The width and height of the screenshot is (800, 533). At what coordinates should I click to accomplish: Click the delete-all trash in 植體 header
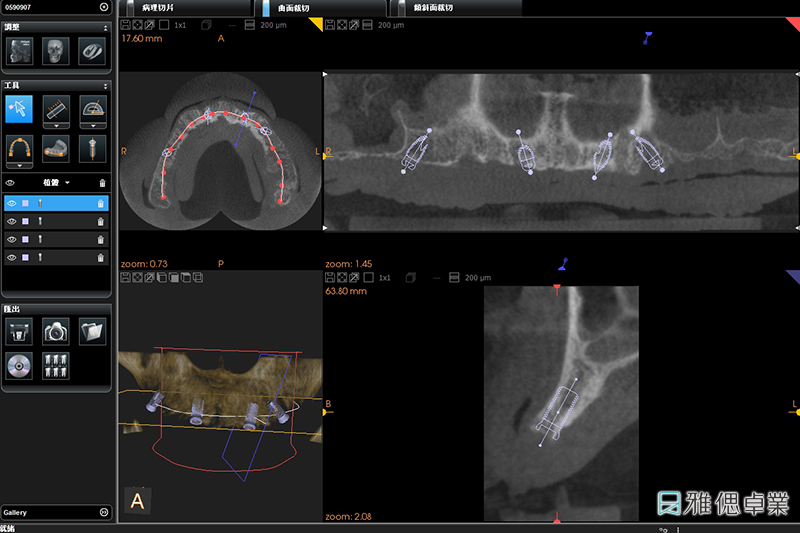point(101,183)
